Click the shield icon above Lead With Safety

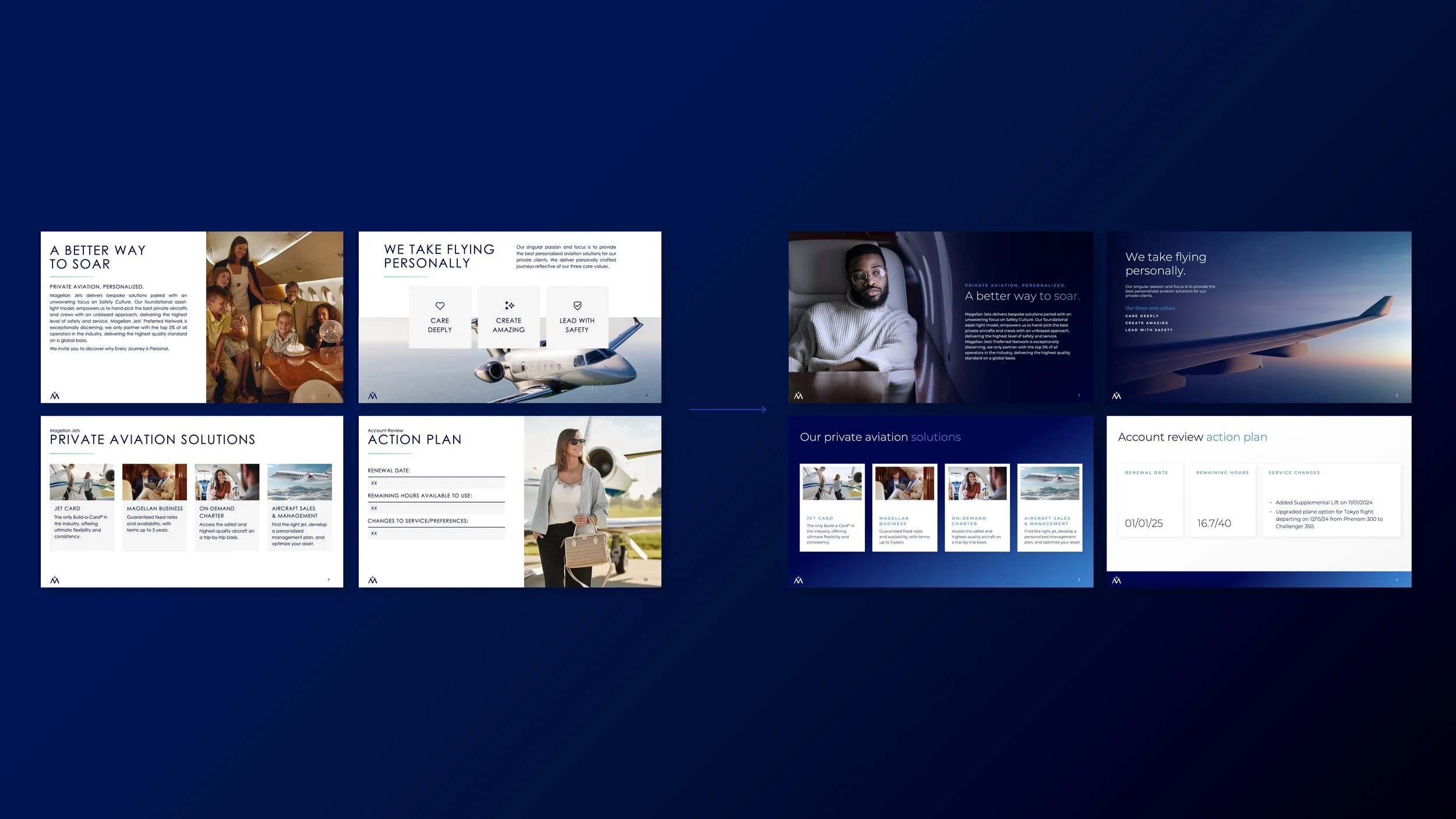(577, 306)
